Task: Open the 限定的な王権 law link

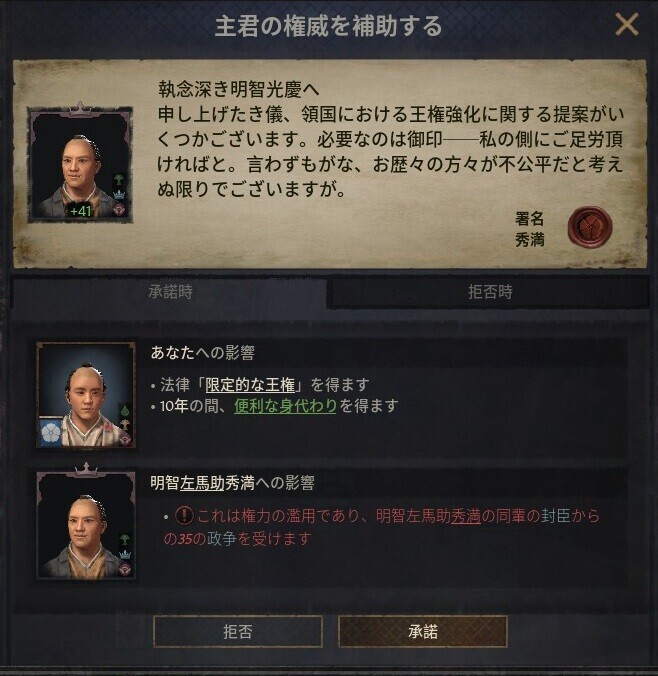Action: pyautogui.click(x=250, y=385)
